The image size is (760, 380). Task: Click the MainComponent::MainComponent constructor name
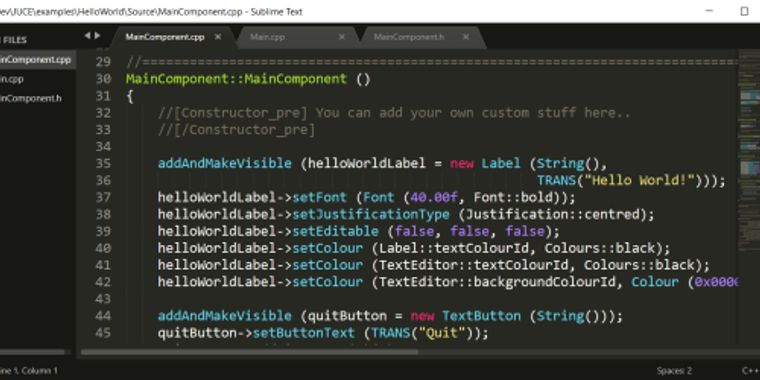pyautogui.click(x=236, y=79)
